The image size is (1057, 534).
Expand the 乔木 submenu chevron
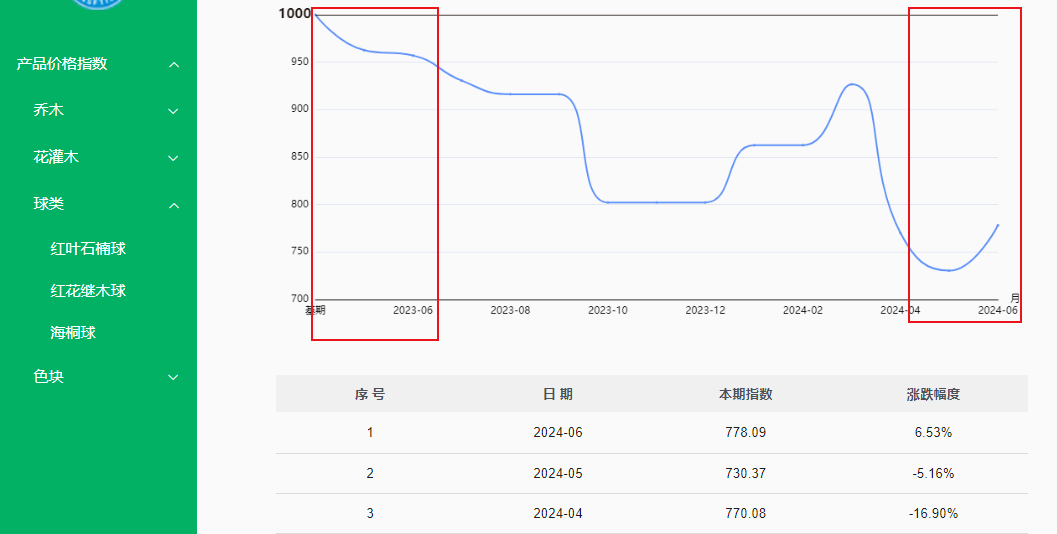[173, 111]
